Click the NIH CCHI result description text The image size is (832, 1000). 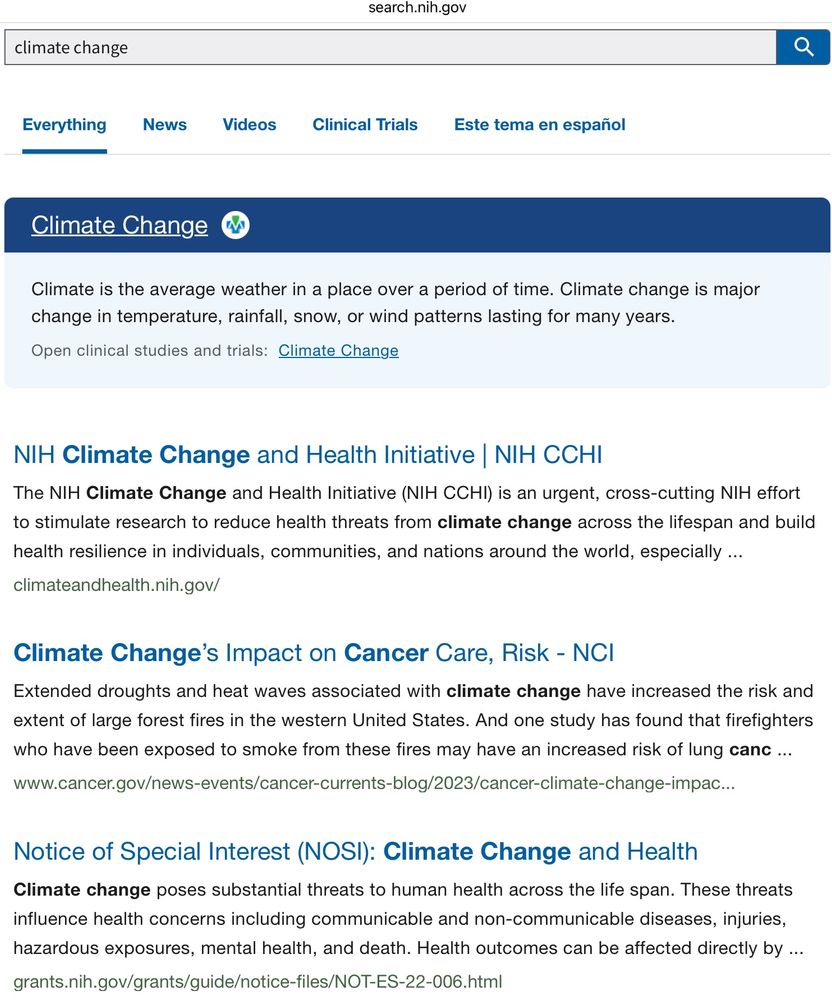[x=414, y=522]
